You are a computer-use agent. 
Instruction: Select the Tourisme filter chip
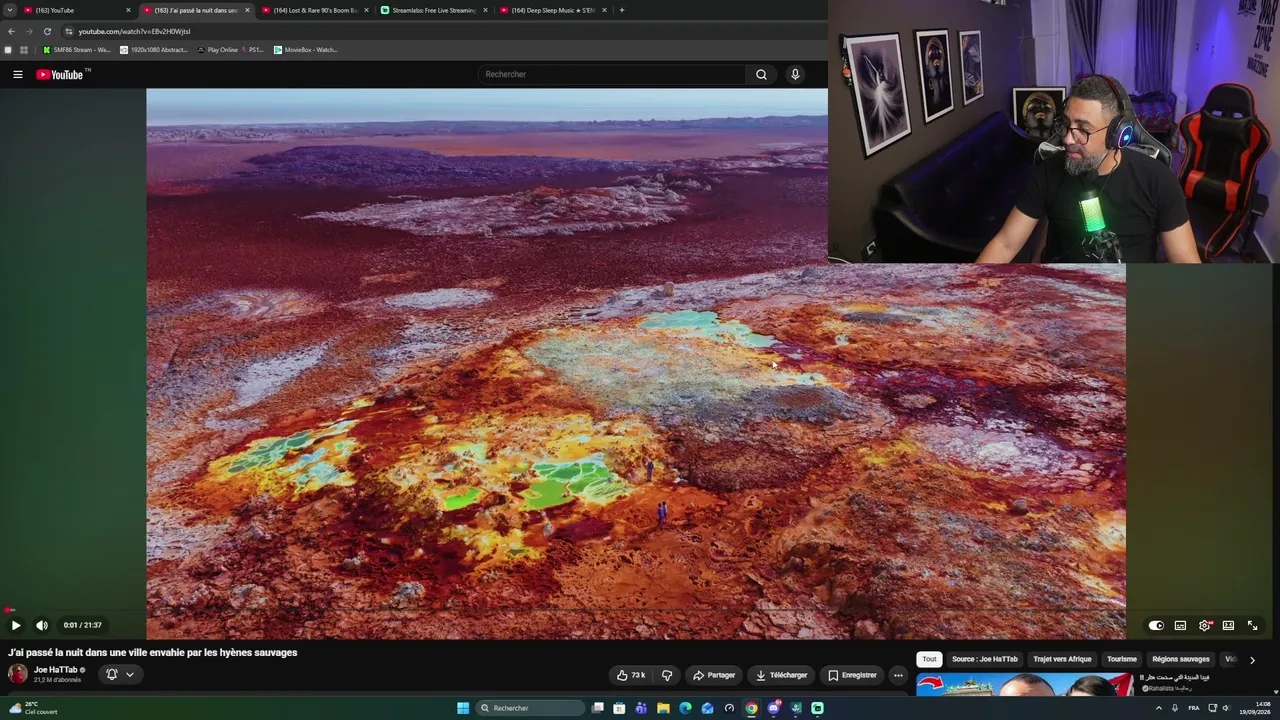coord(1122,659)
